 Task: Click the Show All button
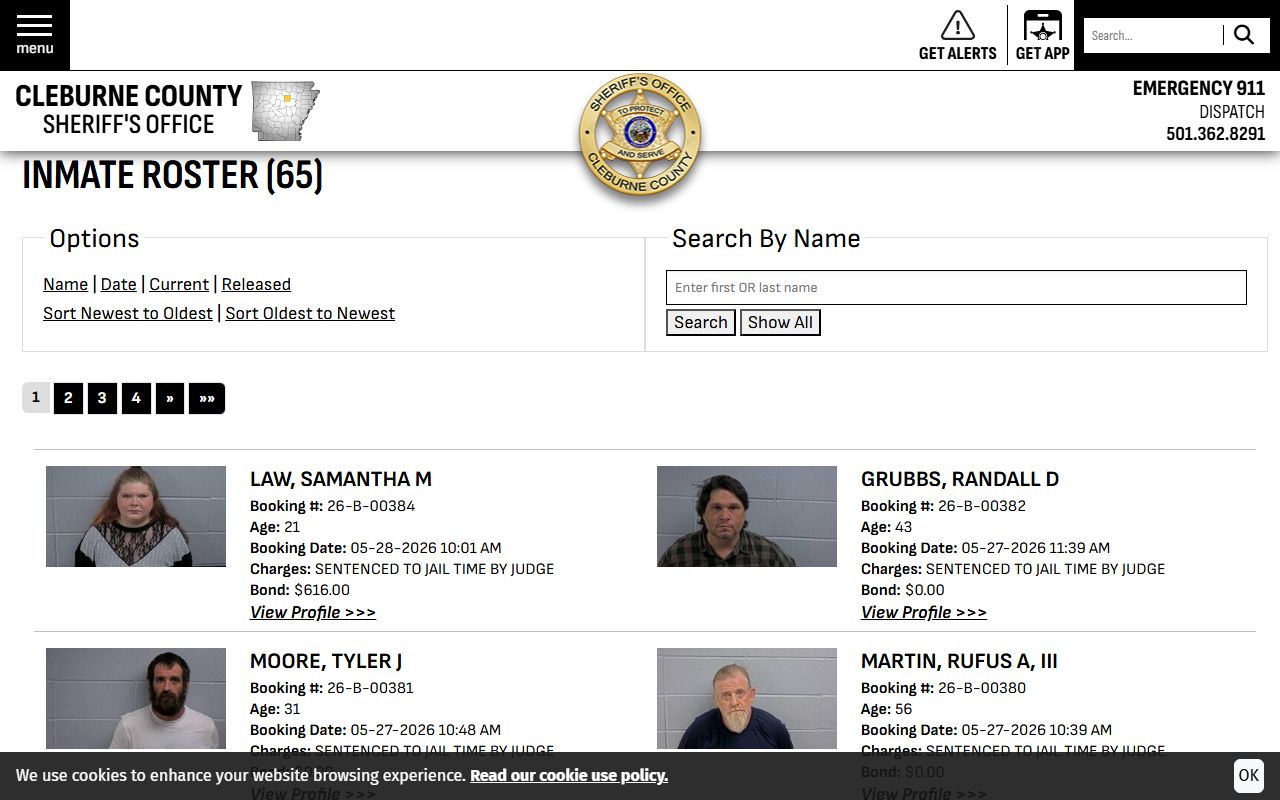click(x=780, y=322)
